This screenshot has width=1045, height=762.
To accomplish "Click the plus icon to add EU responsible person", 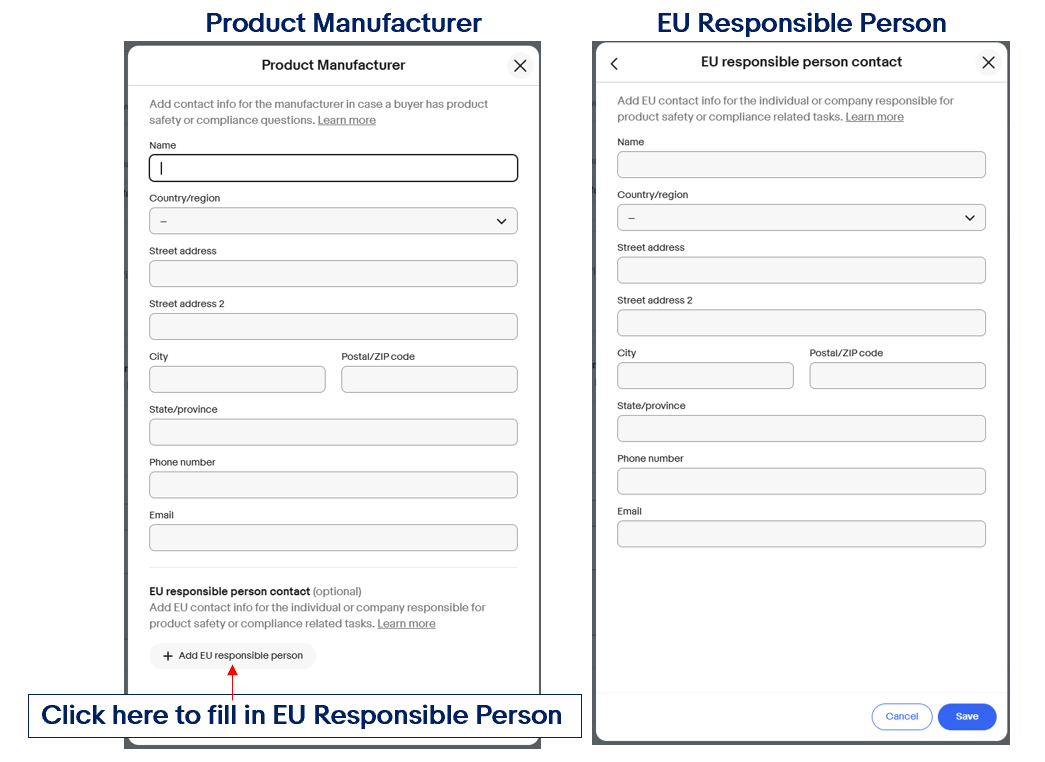I will click(x=168, y=656).
